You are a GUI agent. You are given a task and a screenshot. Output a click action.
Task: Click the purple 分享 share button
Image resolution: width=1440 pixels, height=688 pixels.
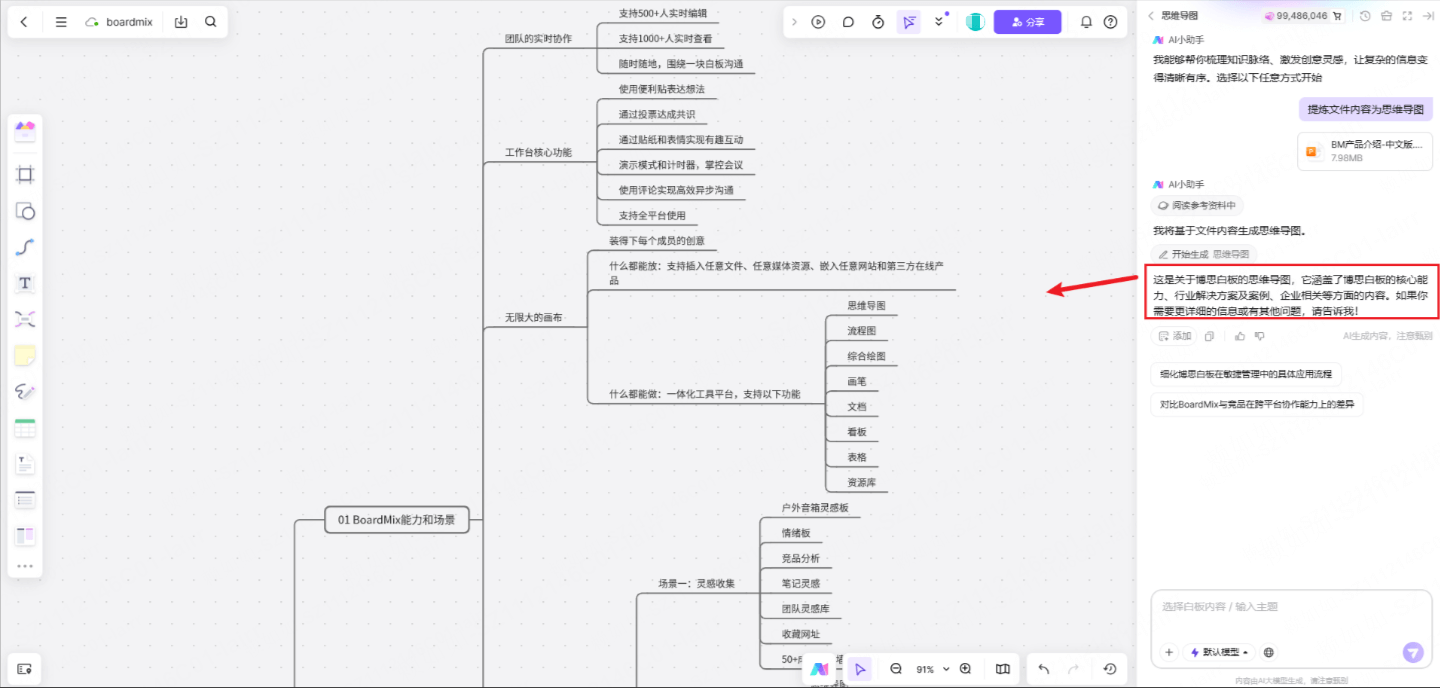point(1027,21)
